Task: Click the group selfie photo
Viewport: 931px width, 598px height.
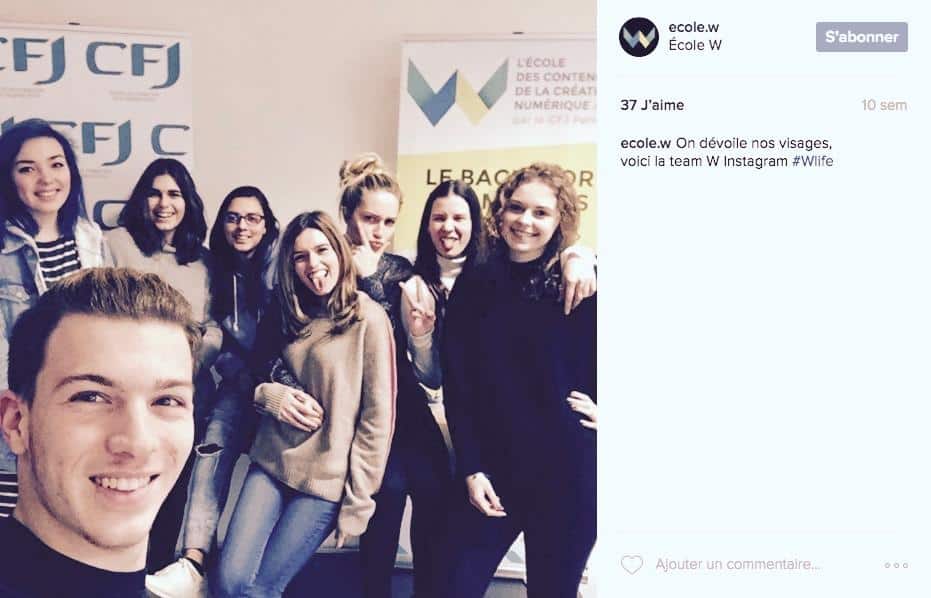Action: point(298,299)
